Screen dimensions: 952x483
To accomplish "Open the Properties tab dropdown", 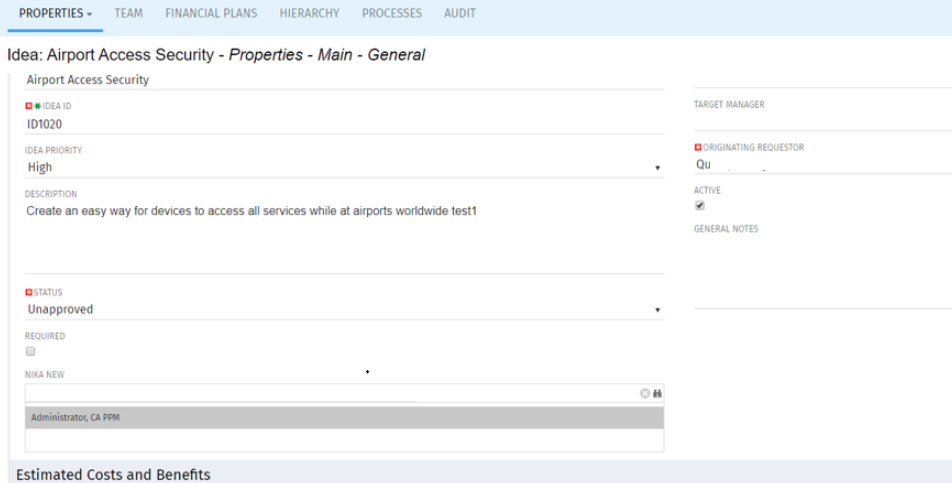I will tap(55, 13).
